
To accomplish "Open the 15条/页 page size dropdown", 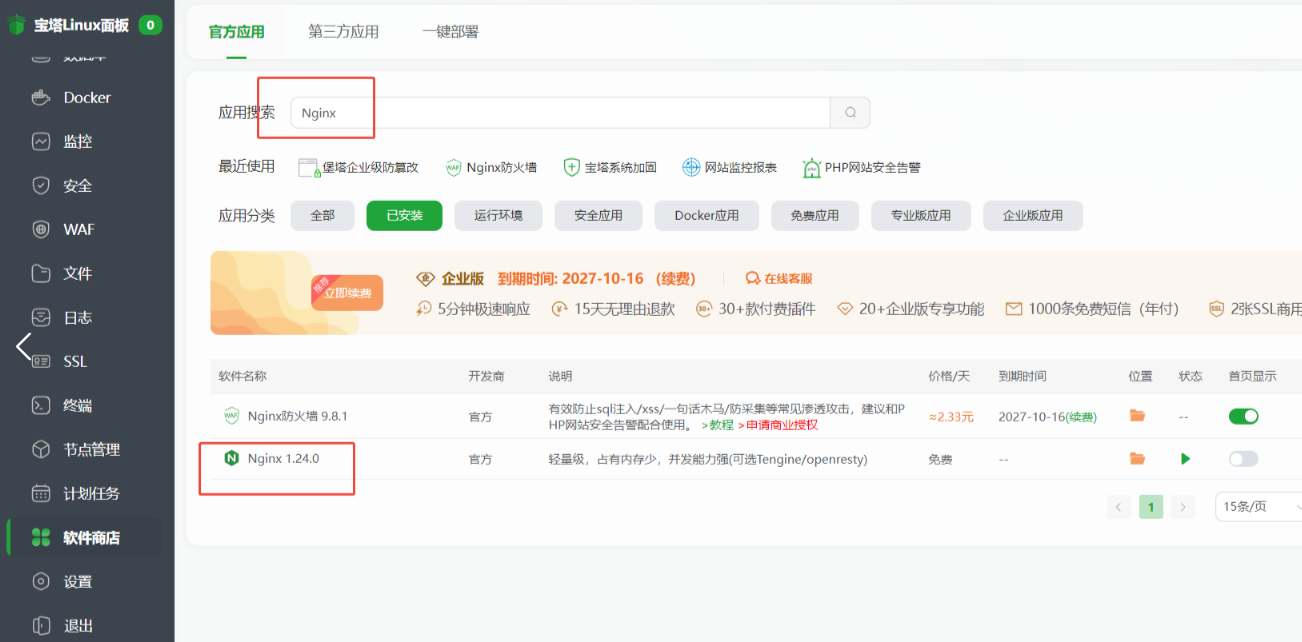I will pos(1259,507).
